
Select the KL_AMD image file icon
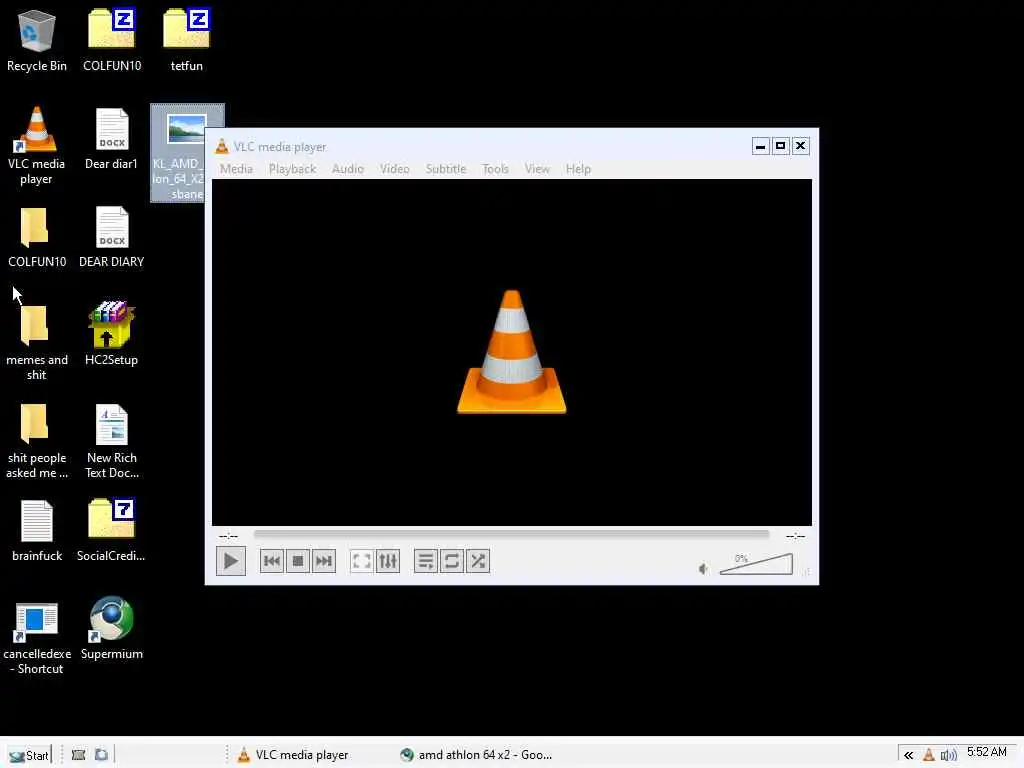point(187,152)
